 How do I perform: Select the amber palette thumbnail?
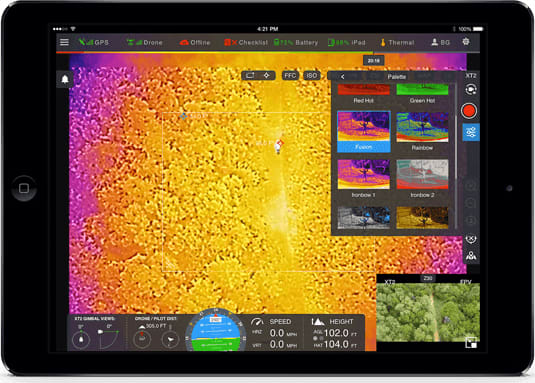coord(422,218)
